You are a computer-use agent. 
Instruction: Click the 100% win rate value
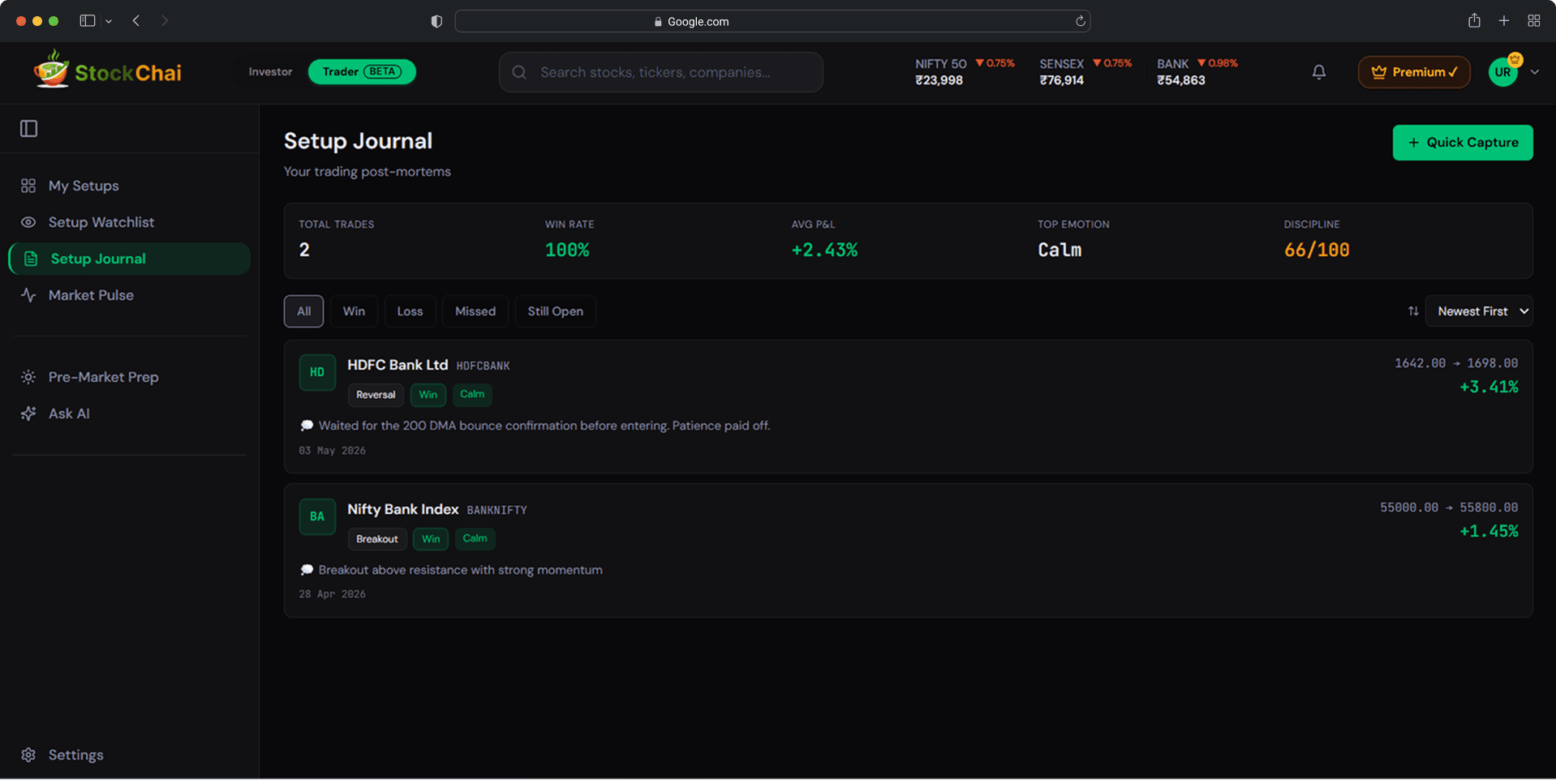click(x=567, y=250)
